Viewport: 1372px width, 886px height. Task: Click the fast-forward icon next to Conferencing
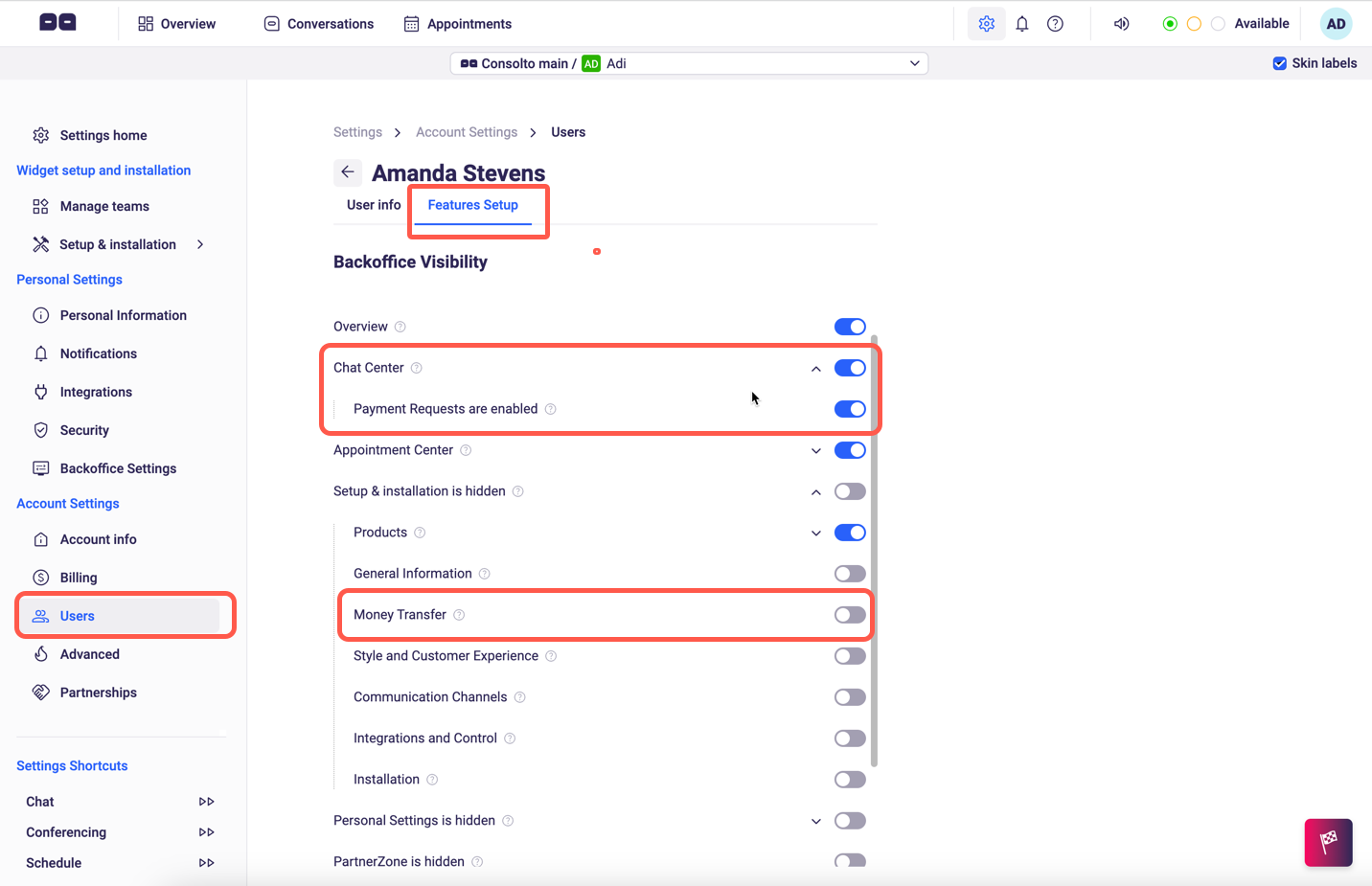pos(206,832)
